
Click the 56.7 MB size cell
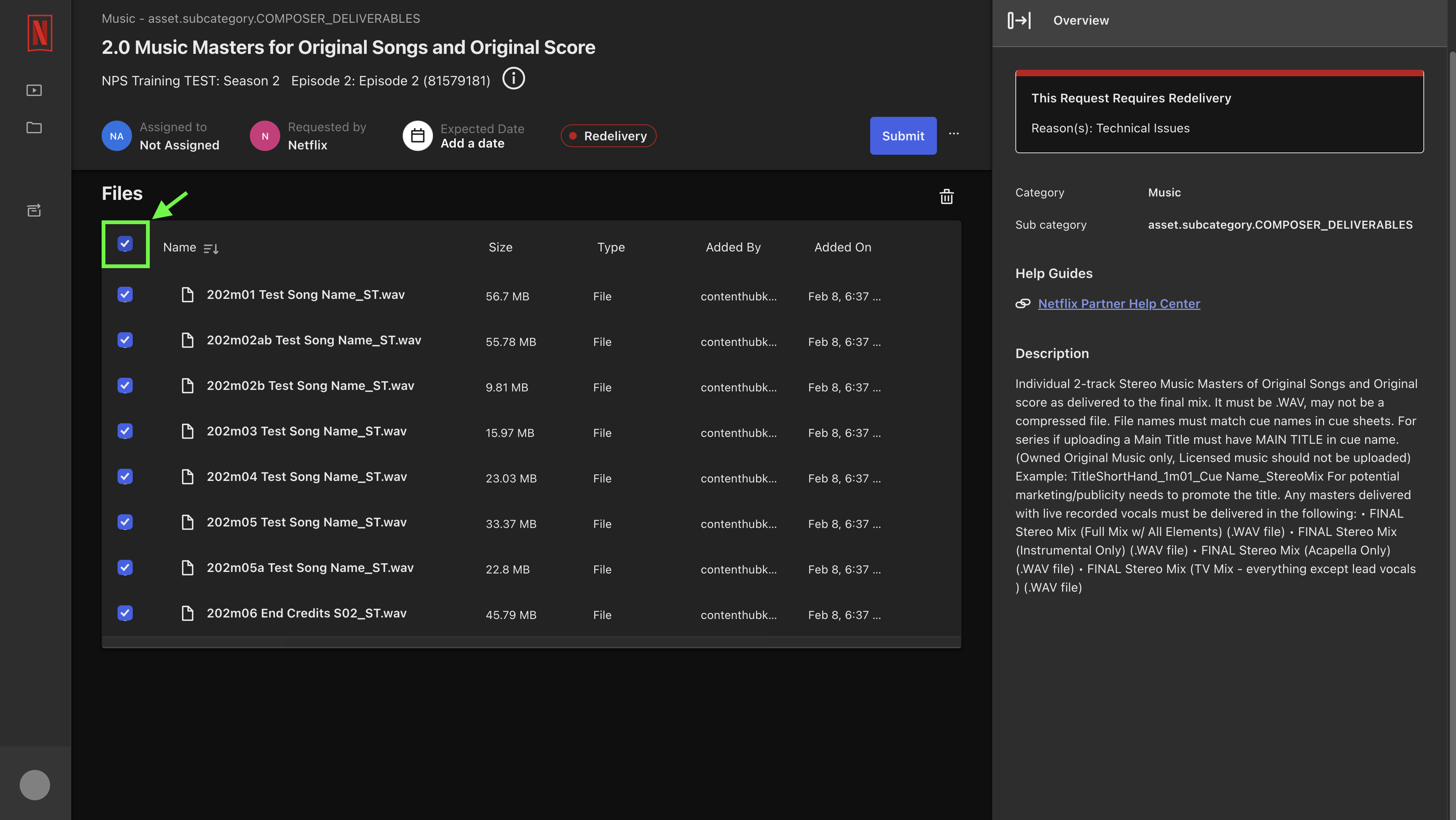pyautogui.click(x=508, y=296)
